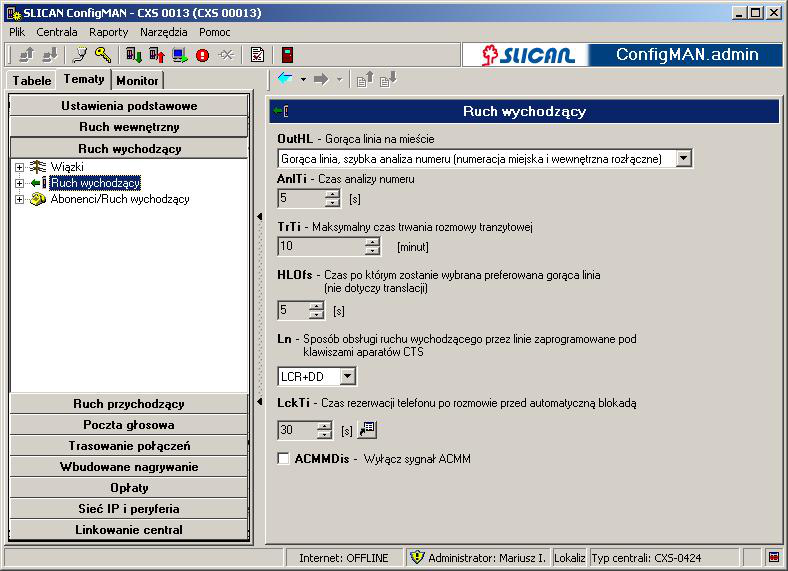Click the lower splitter arrow

(259, 402)
